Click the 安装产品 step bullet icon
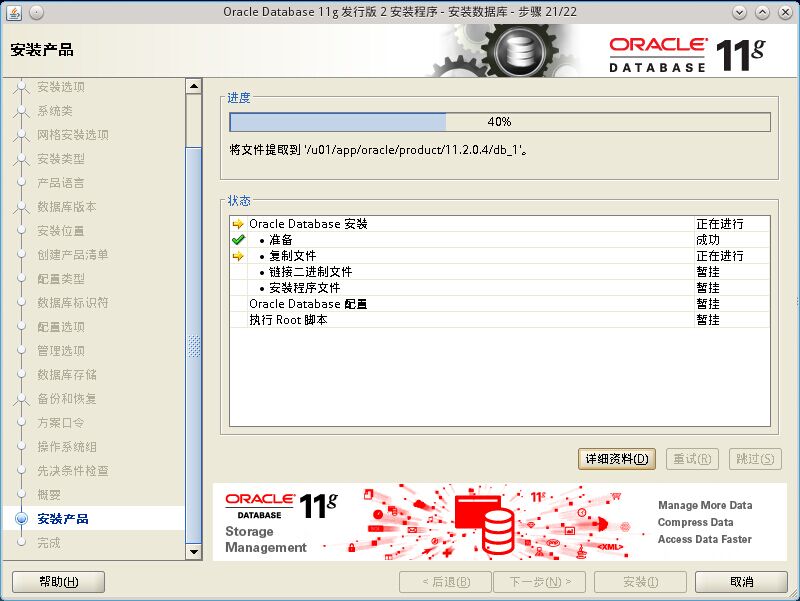 pyautogui.click(x=21, y=519)
